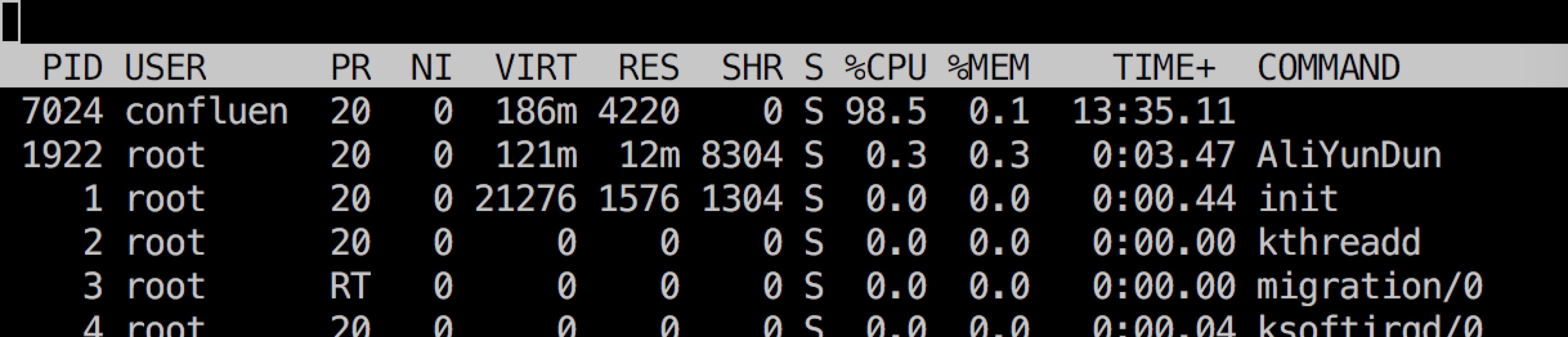Screen dimensions: 1568x337
Task: Click the RT priority value
Action: 351,286
